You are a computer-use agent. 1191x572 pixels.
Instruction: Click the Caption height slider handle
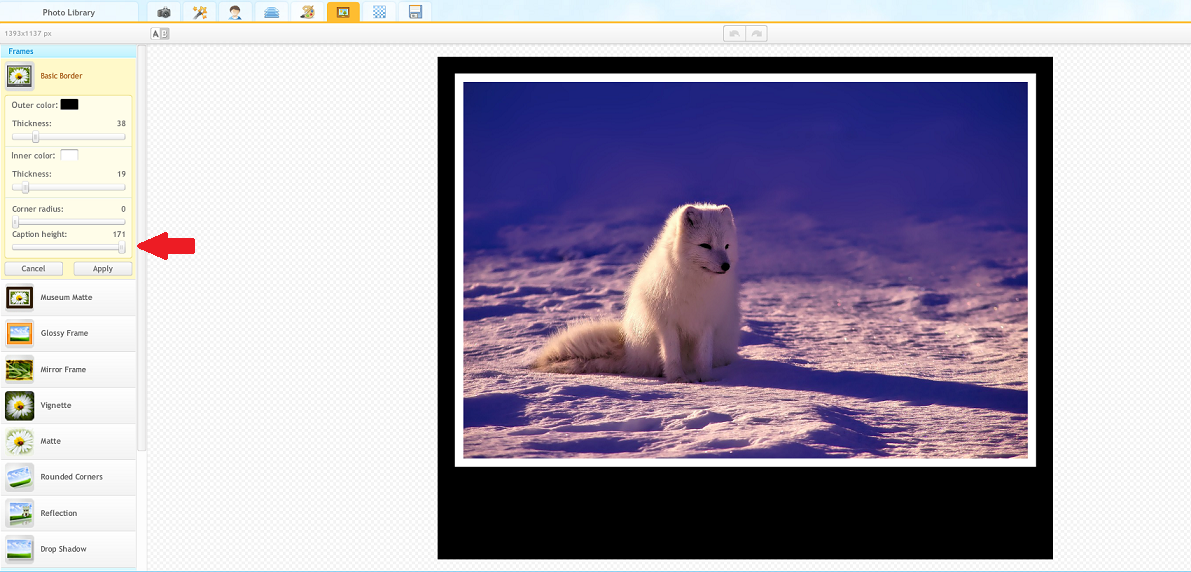point(122,247)
